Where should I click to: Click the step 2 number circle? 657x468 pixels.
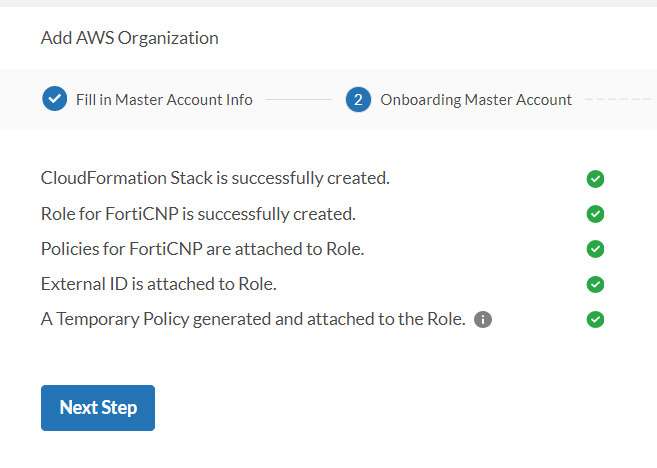coord(358,99)
